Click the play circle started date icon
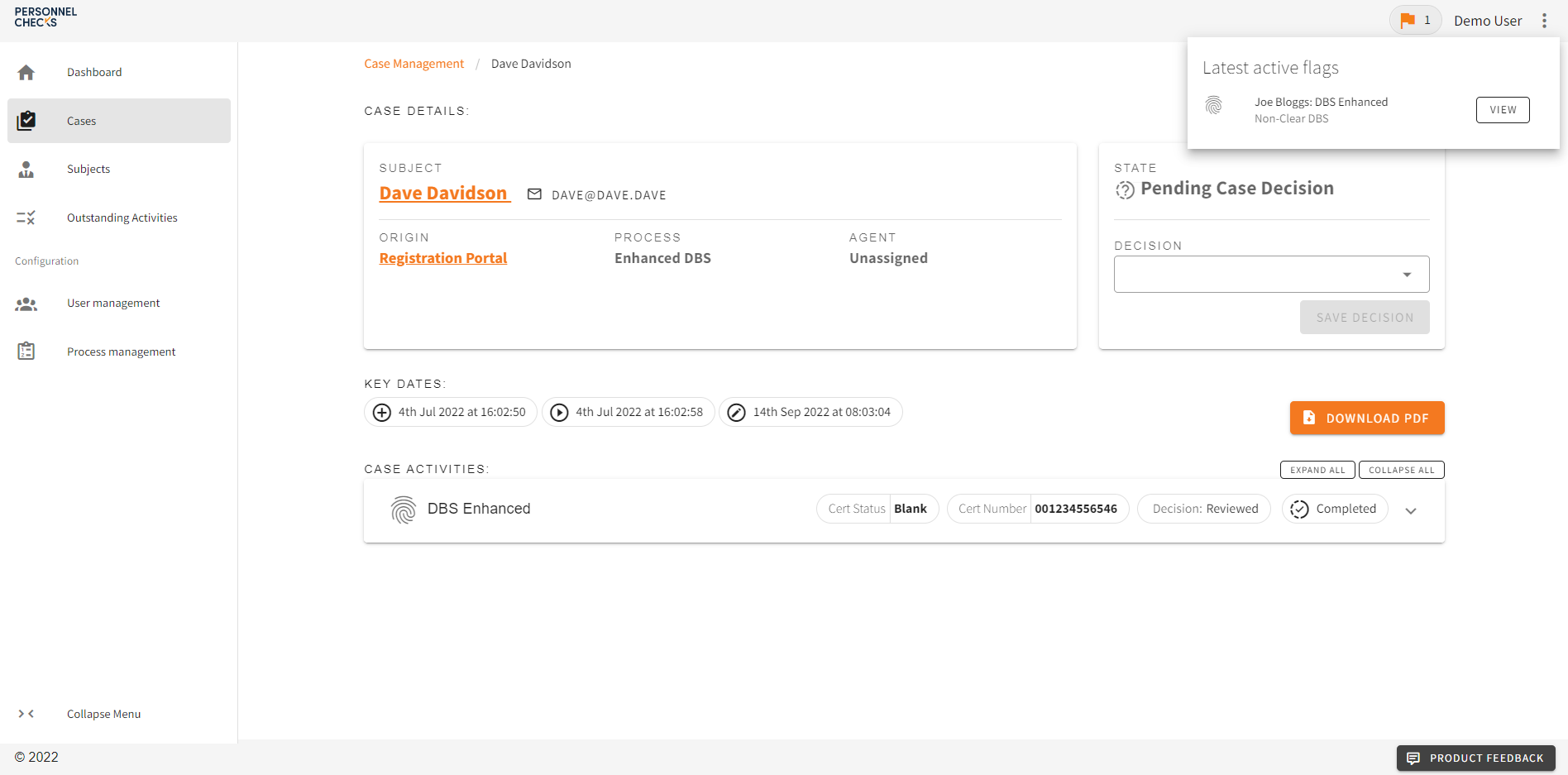The image size is (1568, 775). point(560,412)
